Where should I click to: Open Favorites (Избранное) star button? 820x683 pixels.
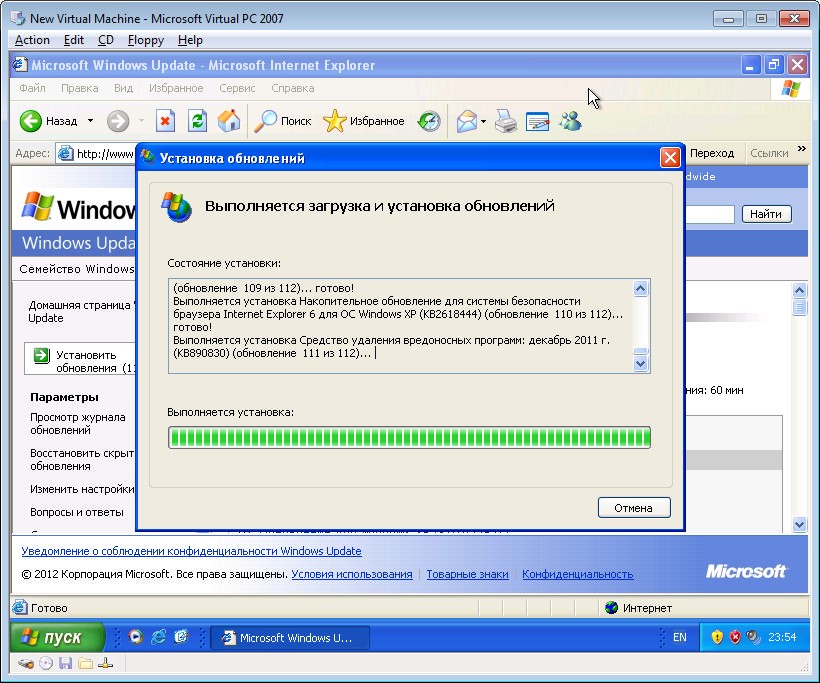[364, 121]
